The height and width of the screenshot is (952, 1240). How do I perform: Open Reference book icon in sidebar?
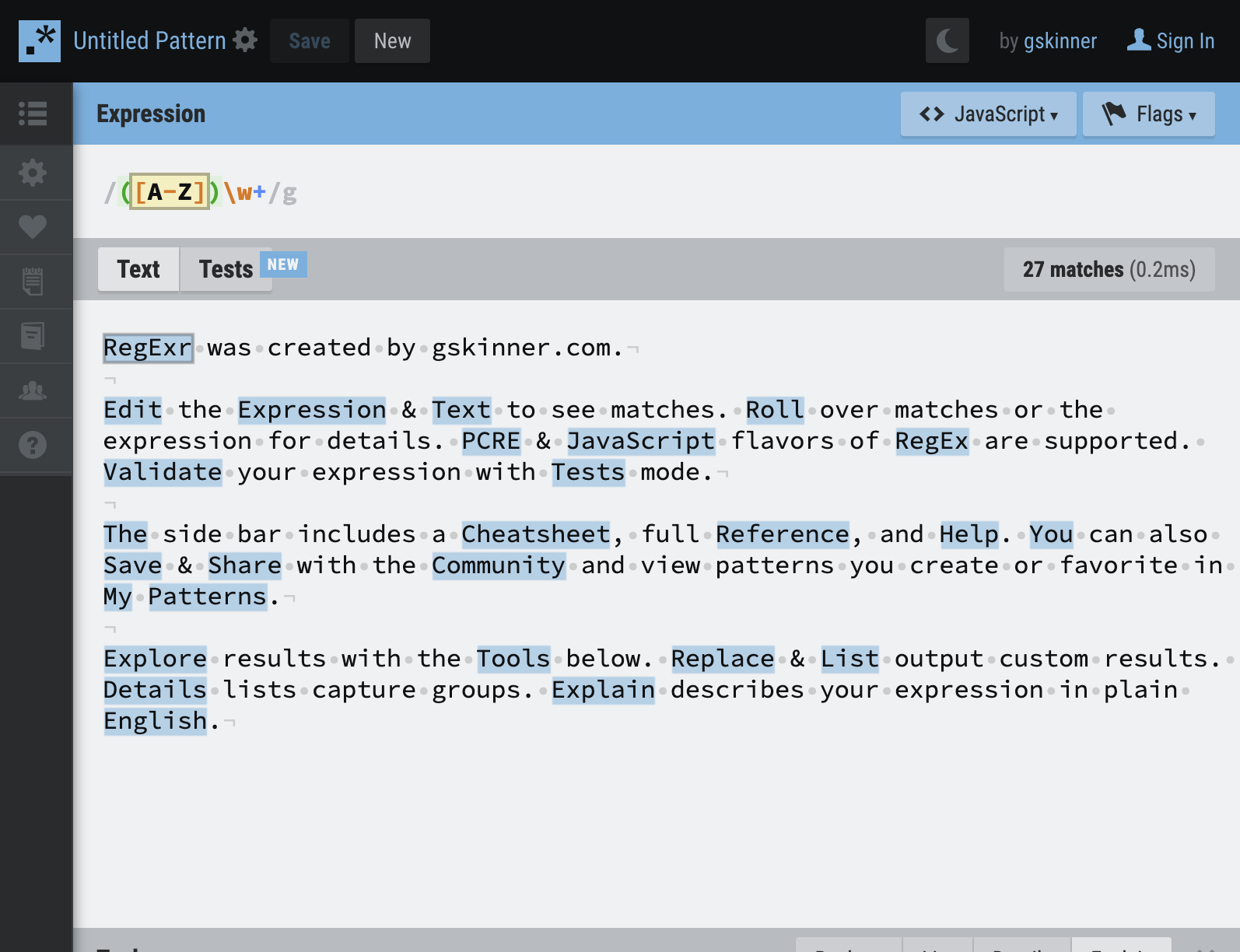click(x=33, y=336)
